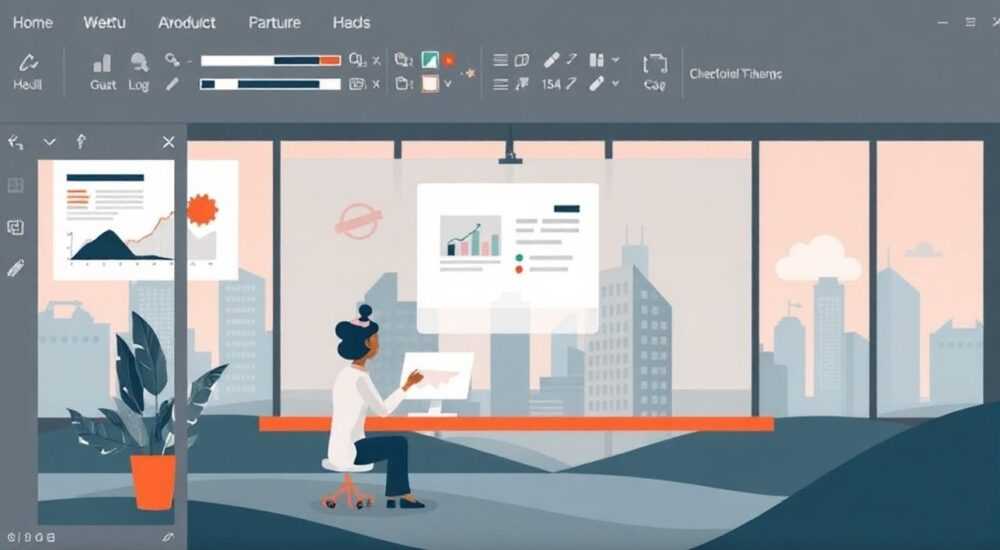Image resolution: width=1000 pixels, height=550 pixels.
Task: Open the chart report thumbnail in panel
Action: tap(114, 220)
